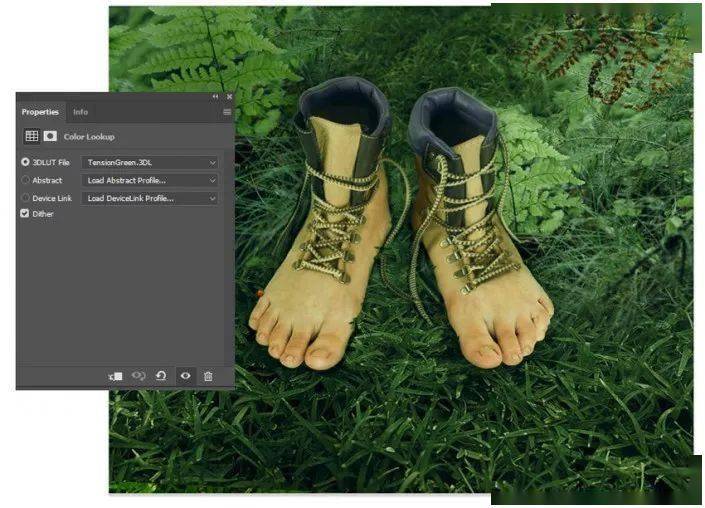This screenshot has width=705, height=508.
Task: Select the Abstract radio button
Action: click(x=25, y=180)
